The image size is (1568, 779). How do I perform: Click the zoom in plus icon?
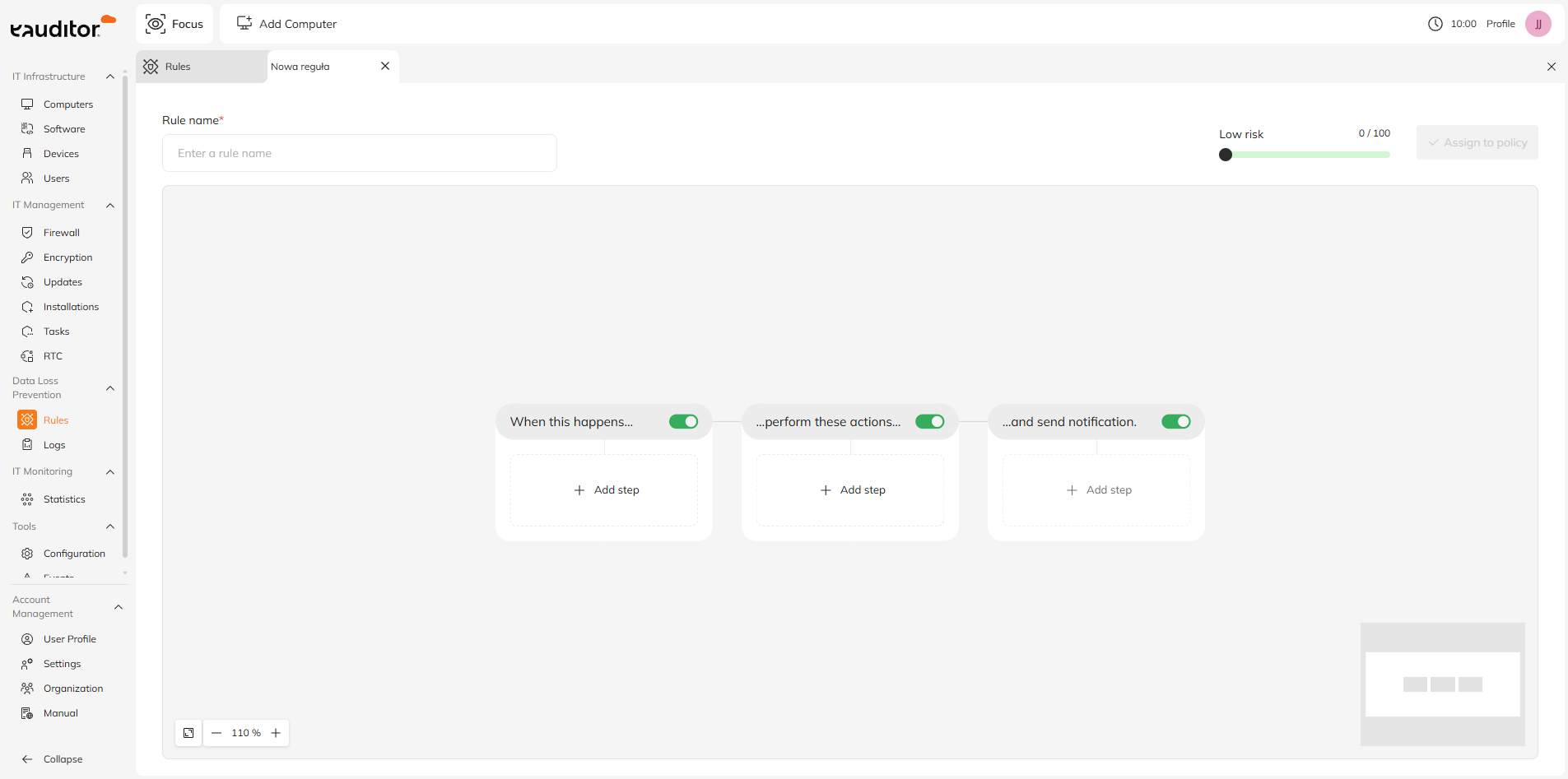click(276, 733)
